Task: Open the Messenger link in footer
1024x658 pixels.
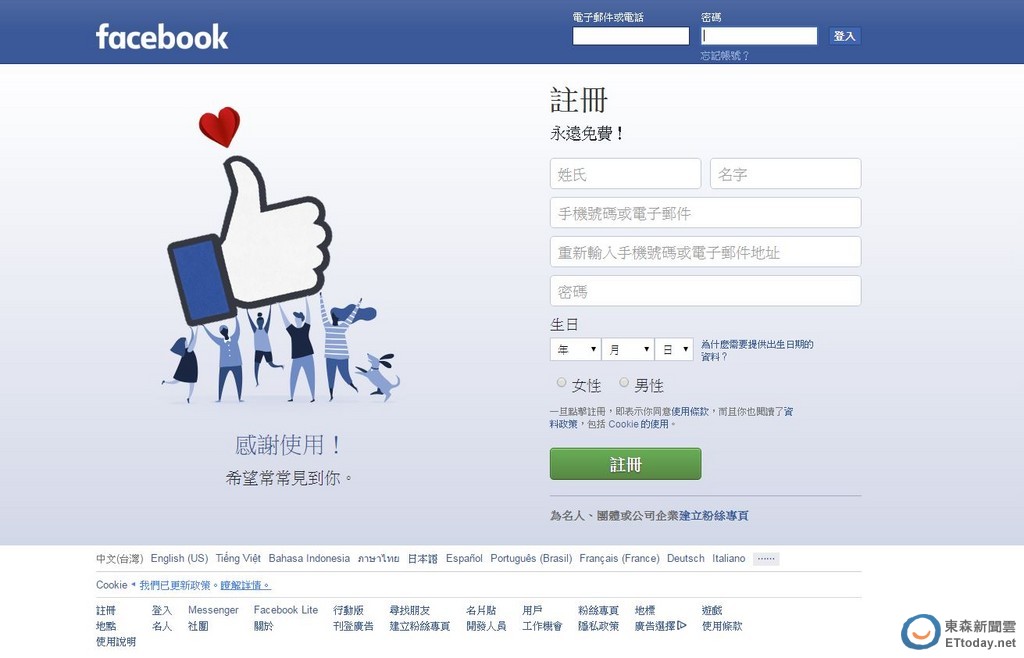Action: pyautogui.click(x=213, y=610)
